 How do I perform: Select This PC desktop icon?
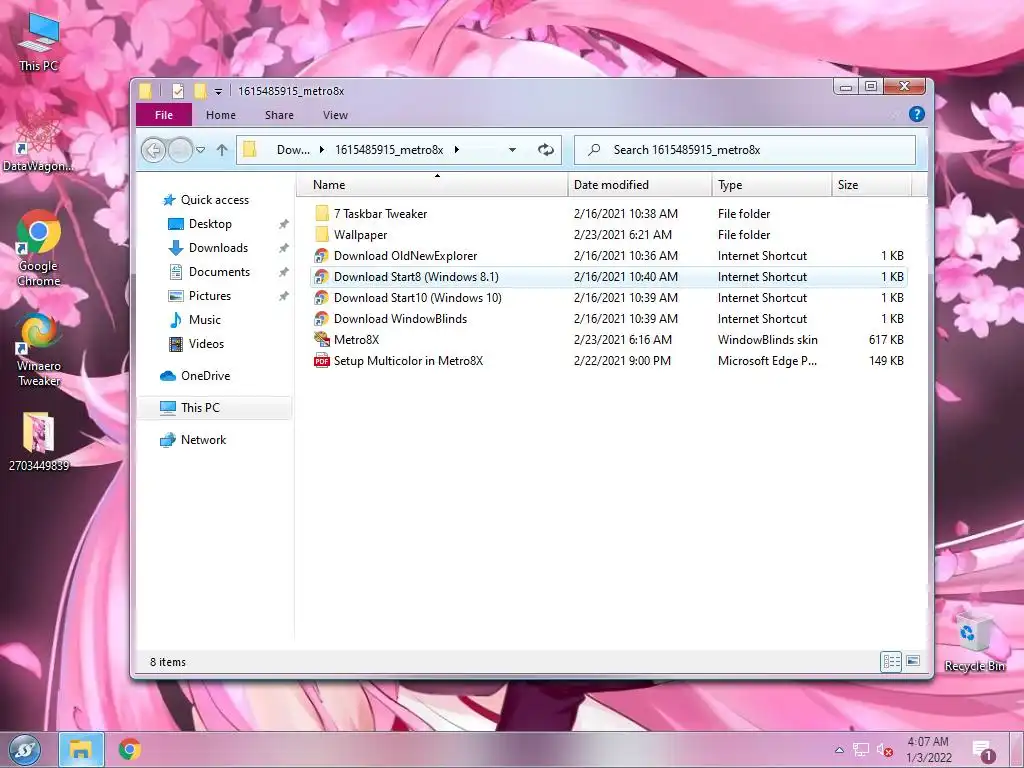38,42
